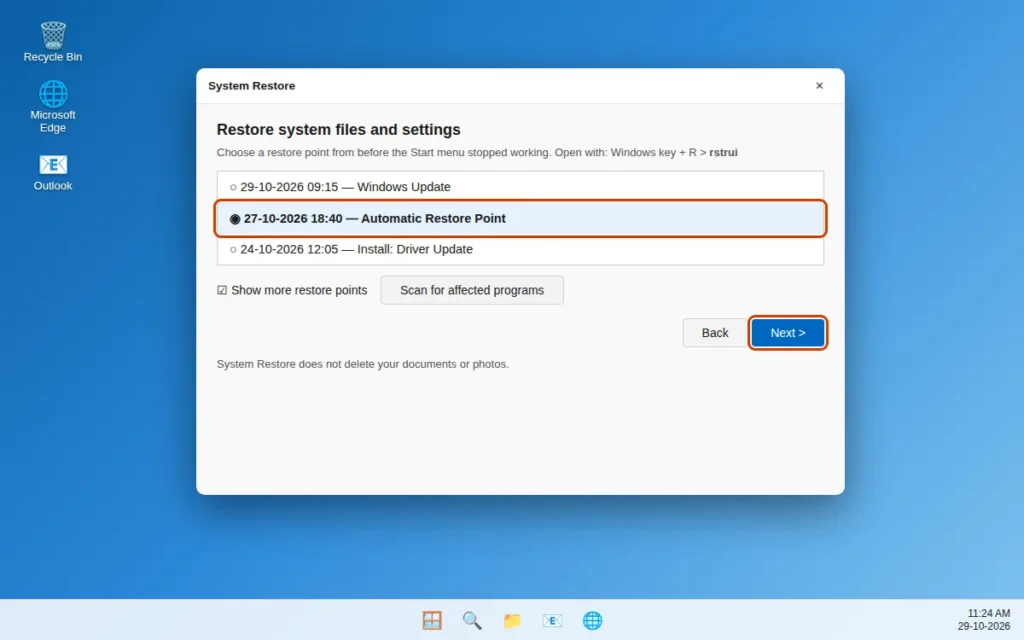Click Scan for affected programs
Image resolution: width=1024 pixels, height=640 pixels.
(x=472, y=290)
